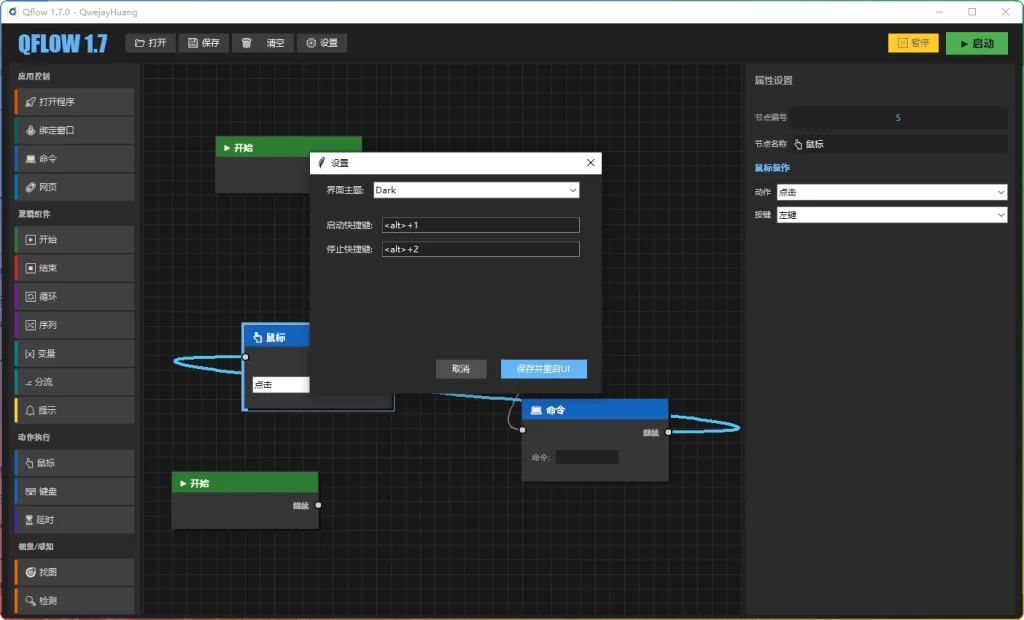Click the 打开程序 (open program) component
Viewport: 1024px width, 620px height.
(x=74, y=102)
